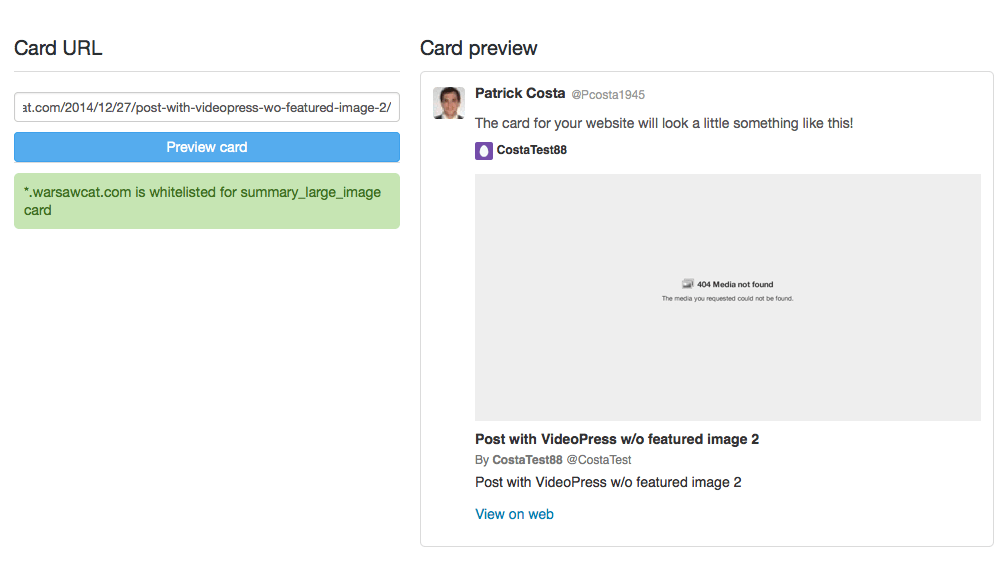Viewport: 1007px width, 564px height.
Task: Follow the View on web link
Action: pyautogui.click(x=514, y=514)
